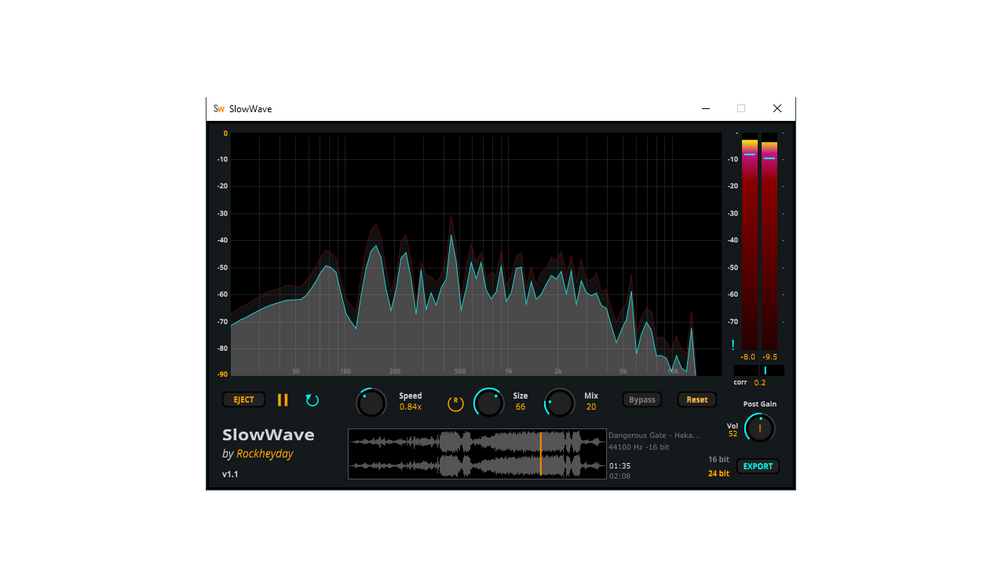Eject the loaded audio file

tap(244, 400)
